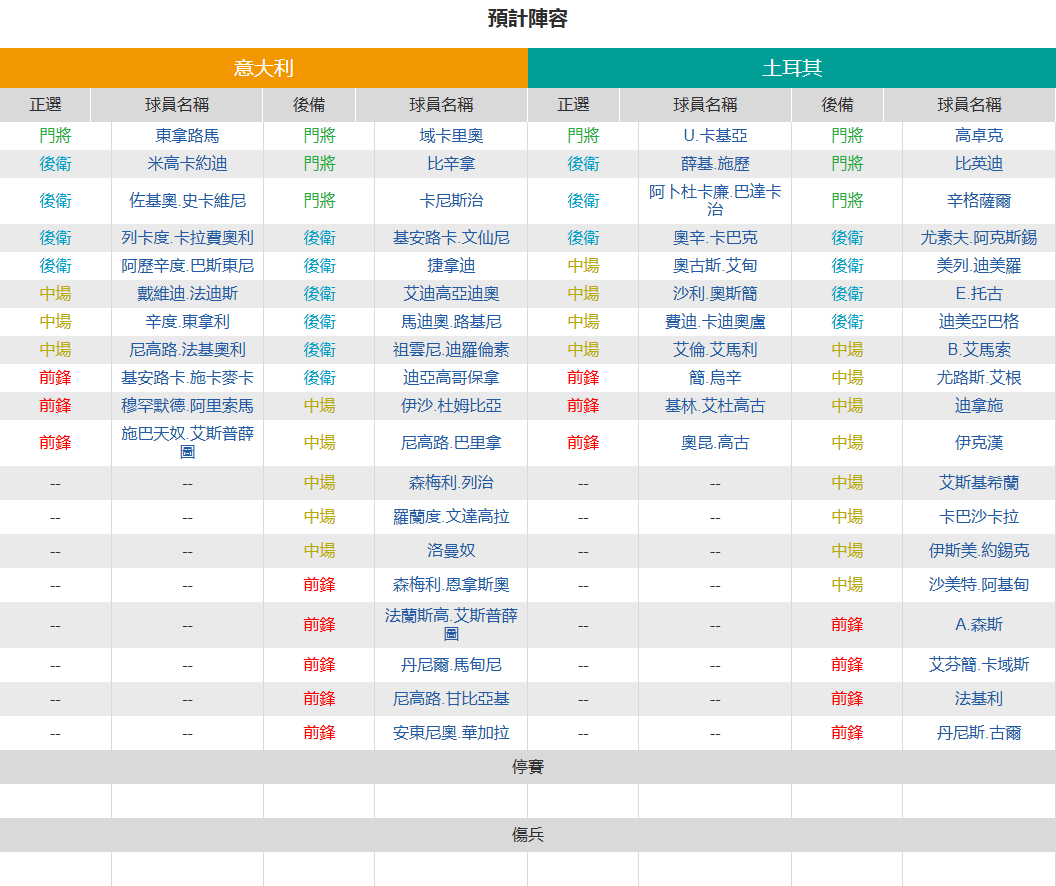The height and width of the screenshot is (886, 1056).
Task: Open Turkey goalkeeper U.卡基亞 link
Action: [x=715, y=136]
